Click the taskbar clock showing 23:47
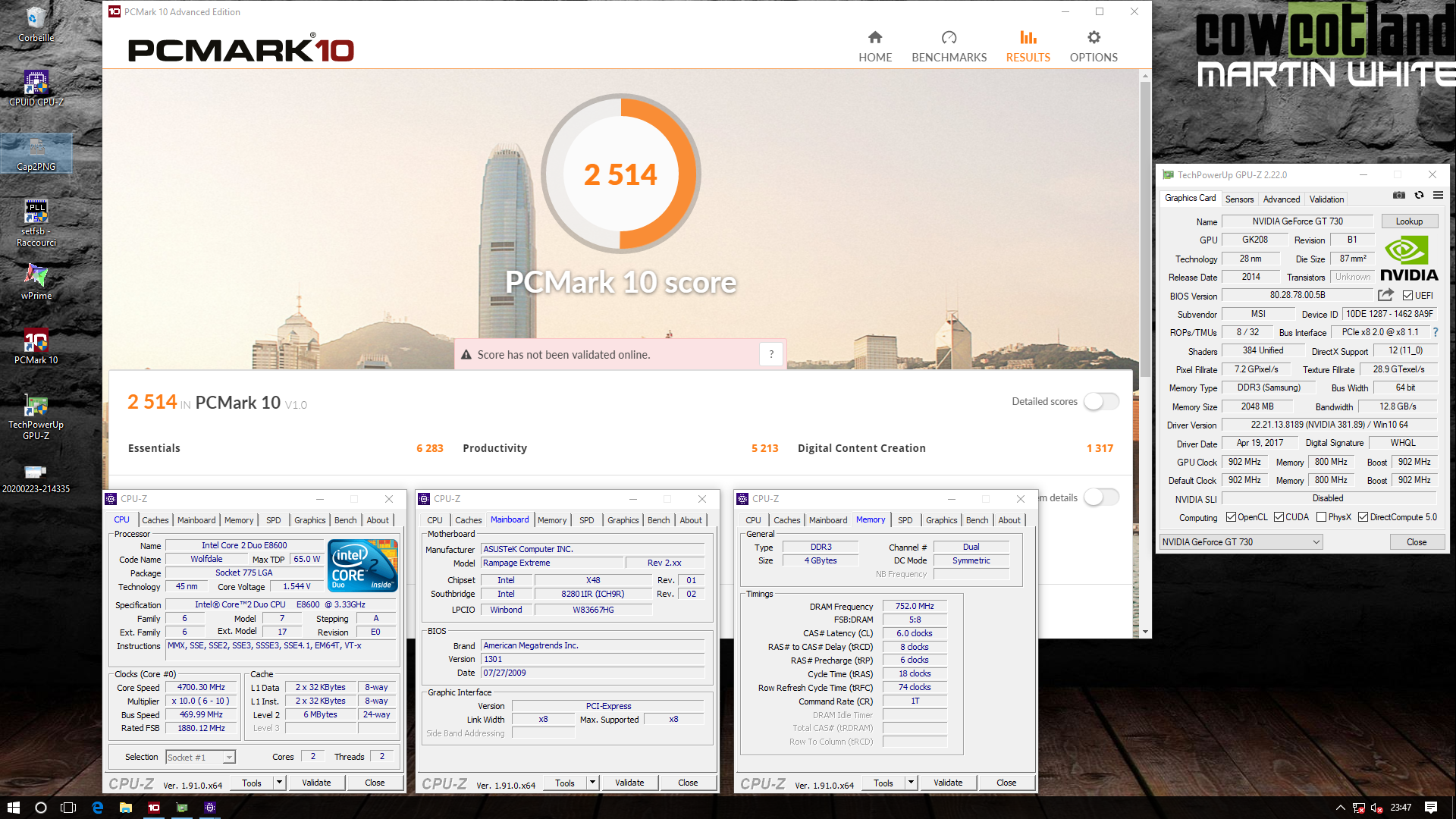1456x819 pixels. click(x=1401, y=808)
